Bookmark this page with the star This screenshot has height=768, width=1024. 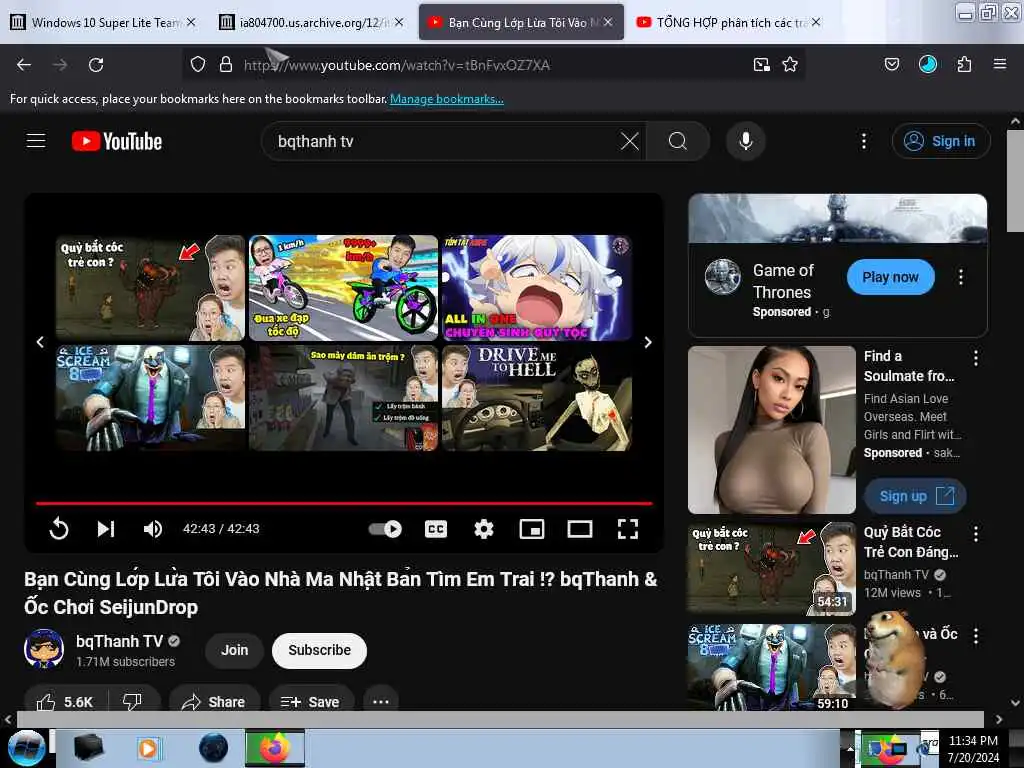tap(790, 65)
